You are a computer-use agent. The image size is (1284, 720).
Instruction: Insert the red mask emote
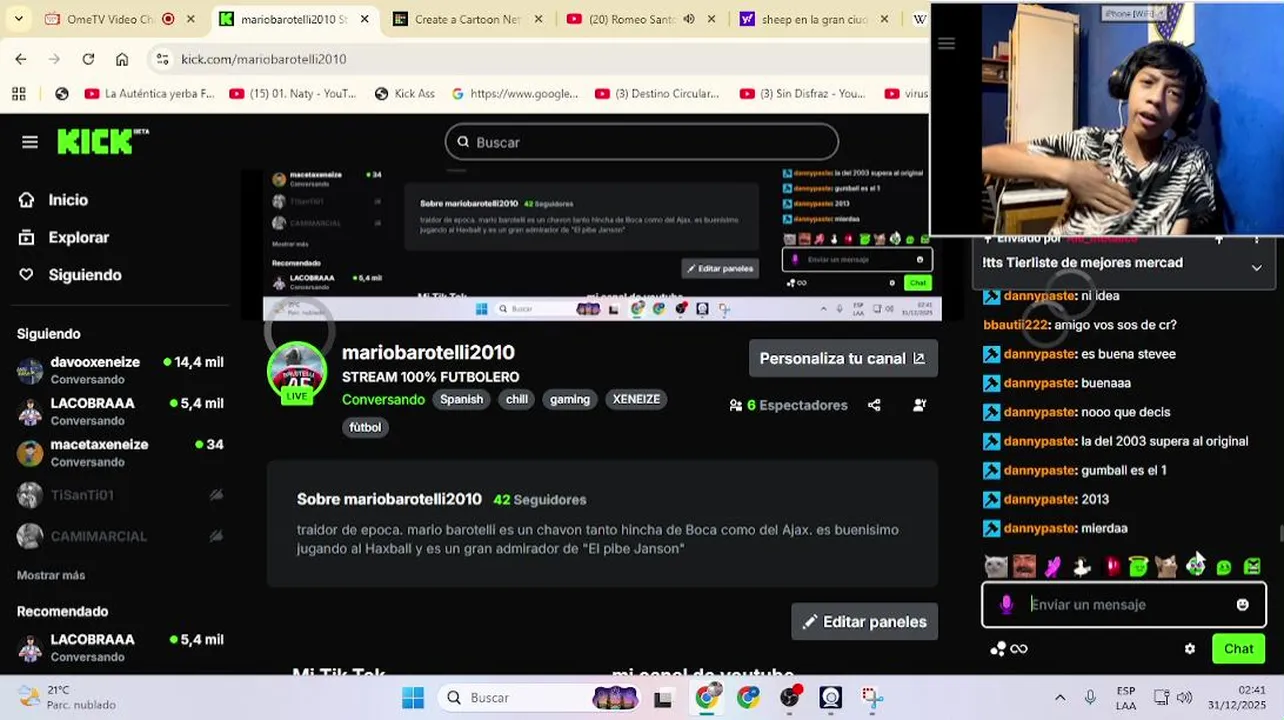[1111, 566]
